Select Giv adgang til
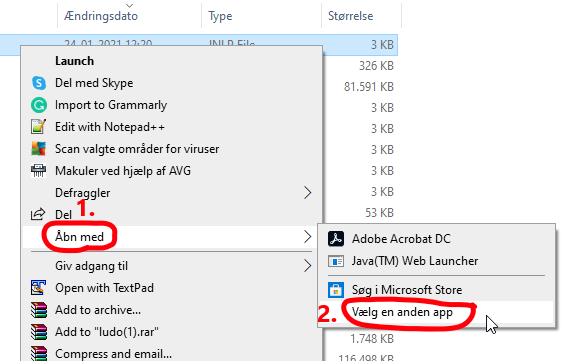This screenshot has height=361, width=564. (x=172, y=266)
